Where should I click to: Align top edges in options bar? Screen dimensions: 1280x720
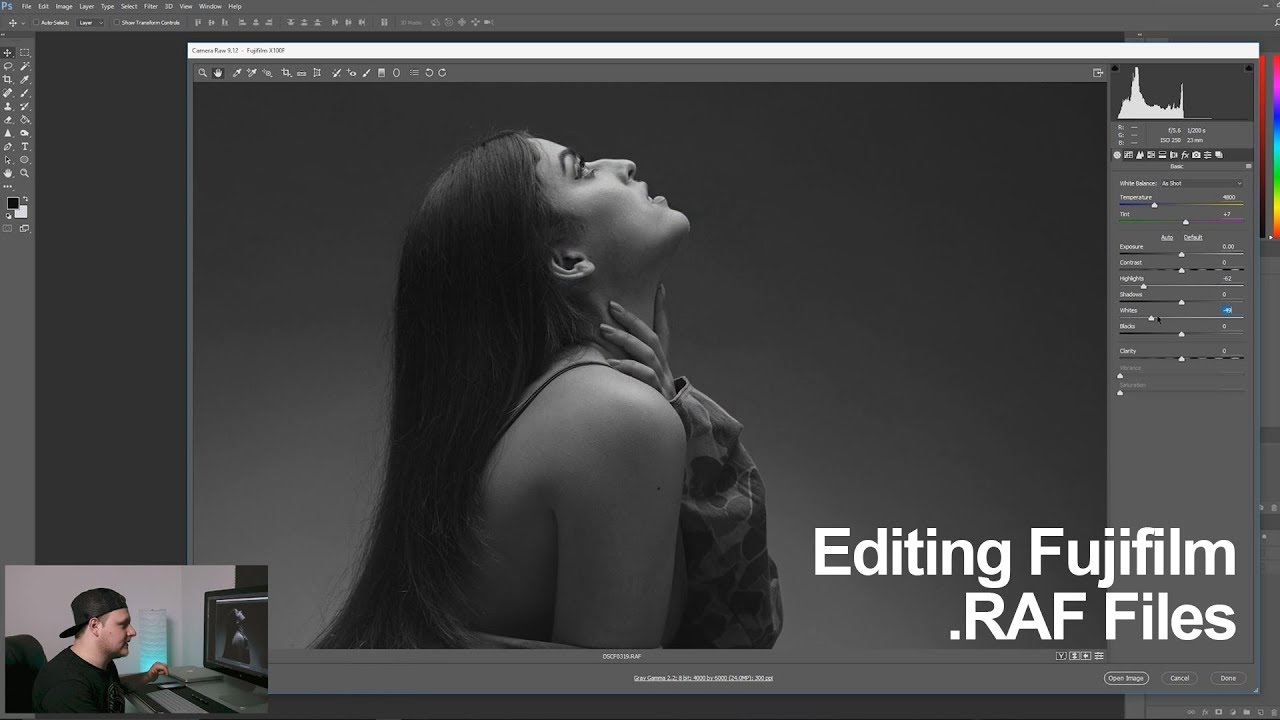pos(197,22)
